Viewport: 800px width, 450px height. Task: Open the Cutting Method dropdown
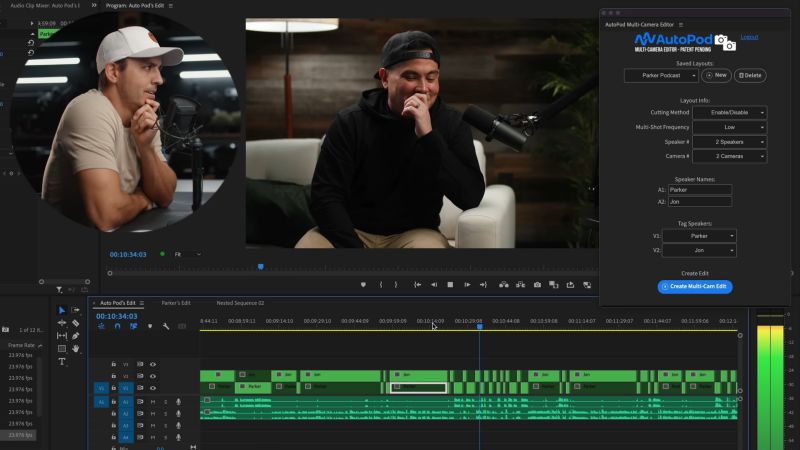click(729, 113)
